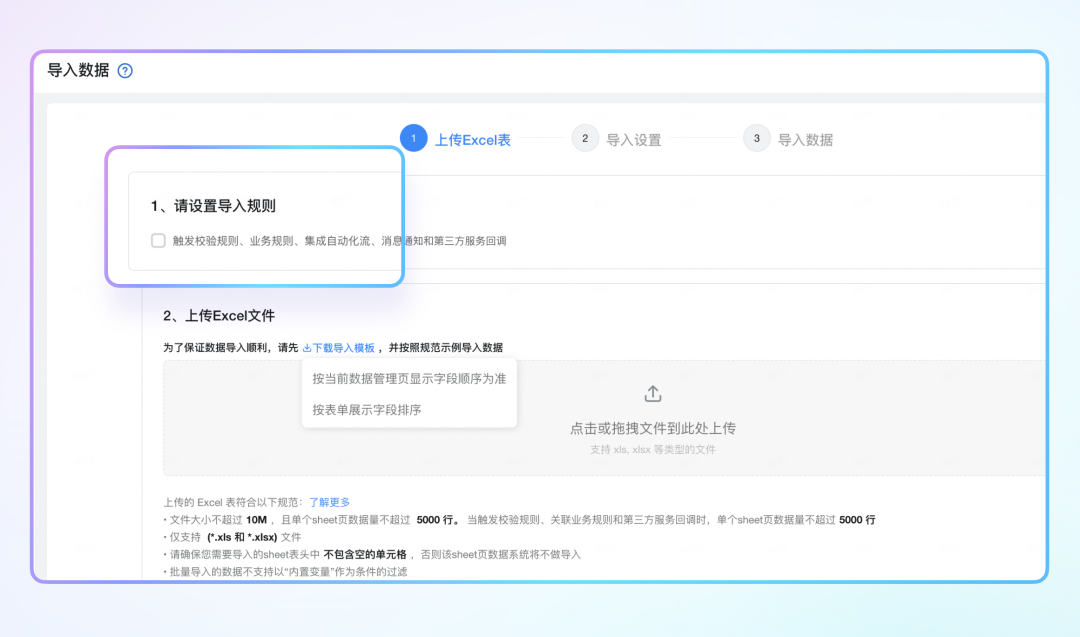1080x637 pixels.
Task: Open the 了解更多 link
Action: coord(329,502)
